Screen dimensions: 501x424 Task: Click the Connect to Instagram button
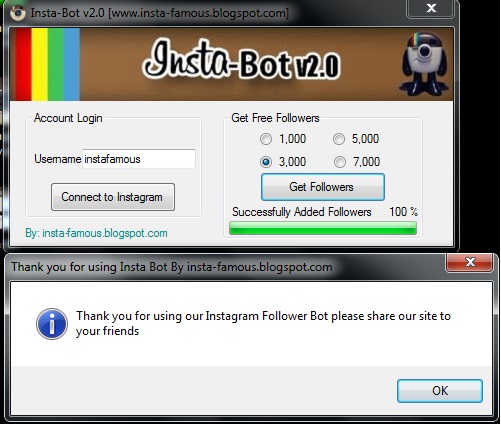(x=113, y=197)
